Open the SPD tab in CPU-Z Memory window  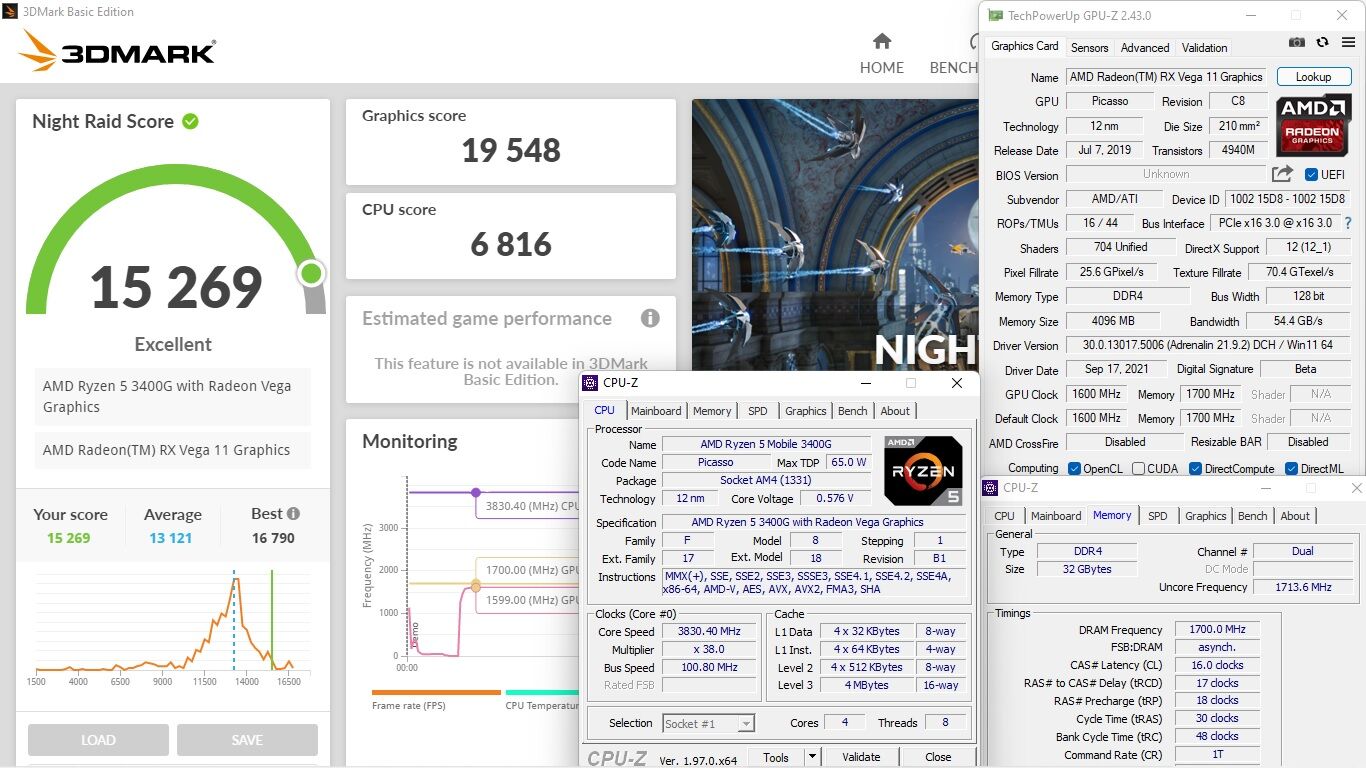click(x=1157, y=516)
